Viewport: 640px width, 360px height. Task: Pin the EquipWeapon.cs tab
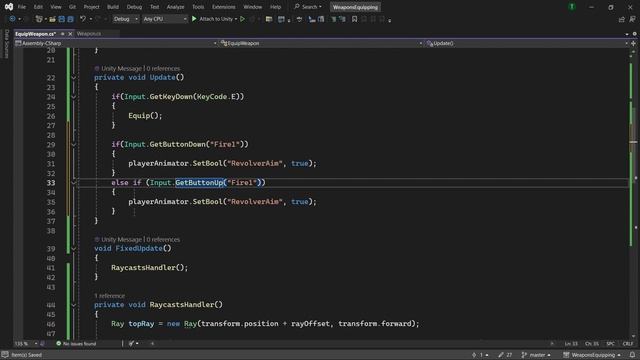coord(62,34)
